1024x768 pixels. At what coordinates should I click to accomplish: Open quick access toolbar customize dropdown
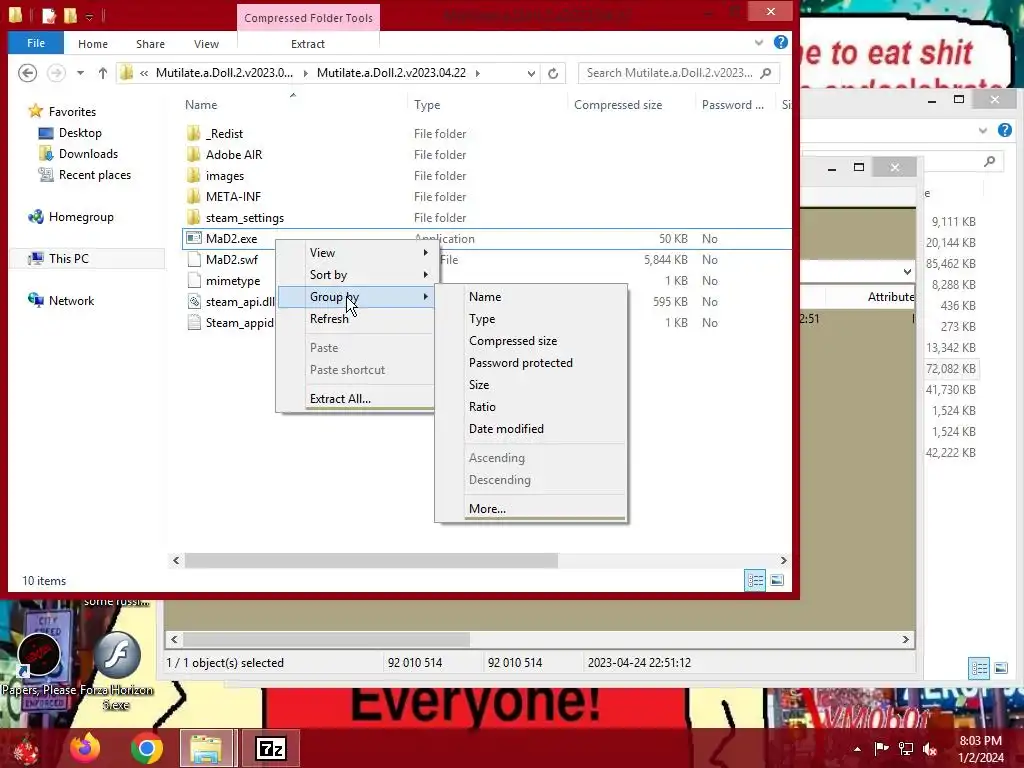point(89,16)
